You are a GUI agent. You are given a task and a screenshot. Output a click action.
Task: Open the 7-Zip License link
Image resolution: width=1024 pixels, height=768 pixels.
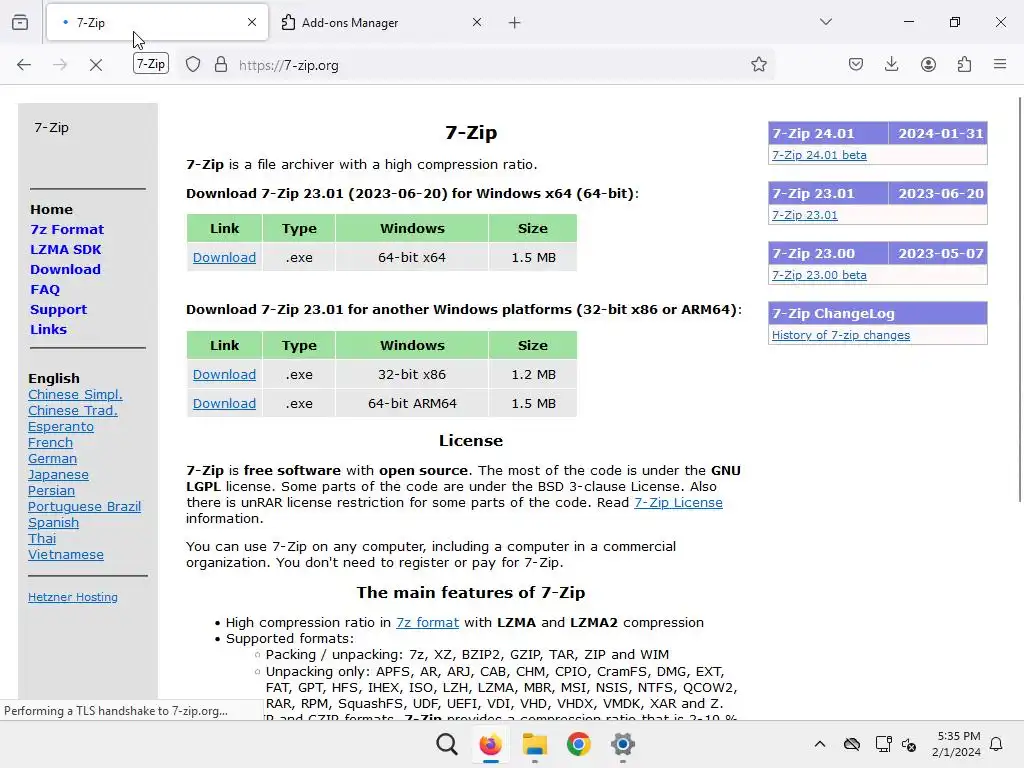[x=678, y=503]
